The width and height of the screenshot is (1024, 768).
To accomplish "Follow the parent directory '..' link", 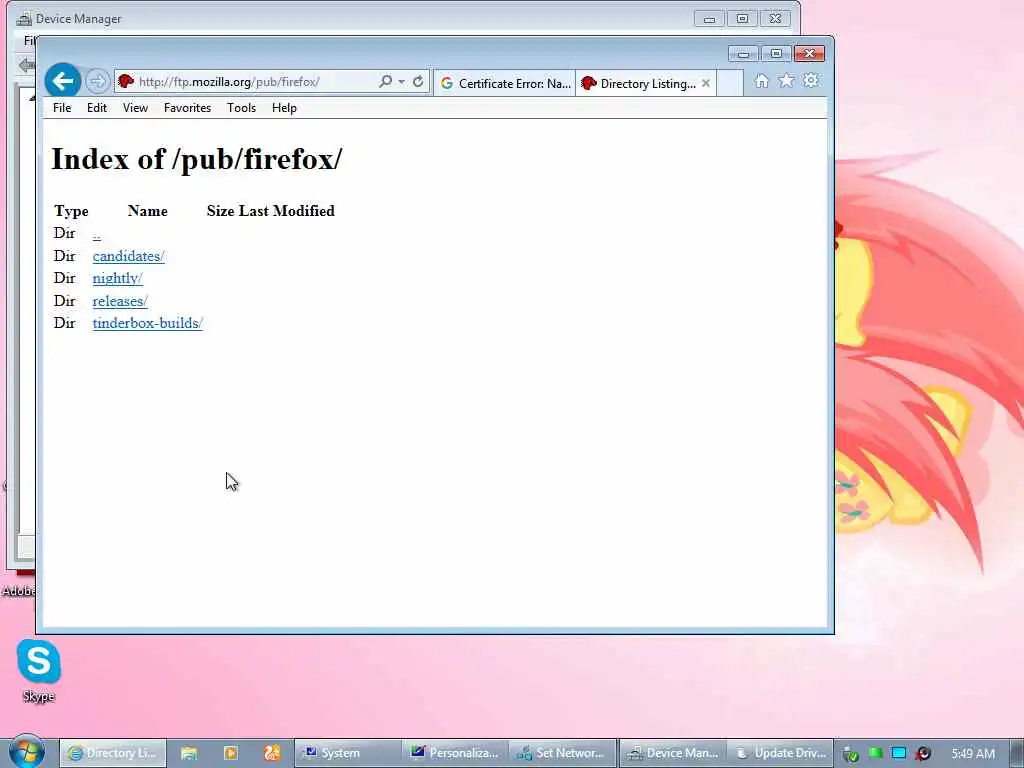I will pos(97,234).
